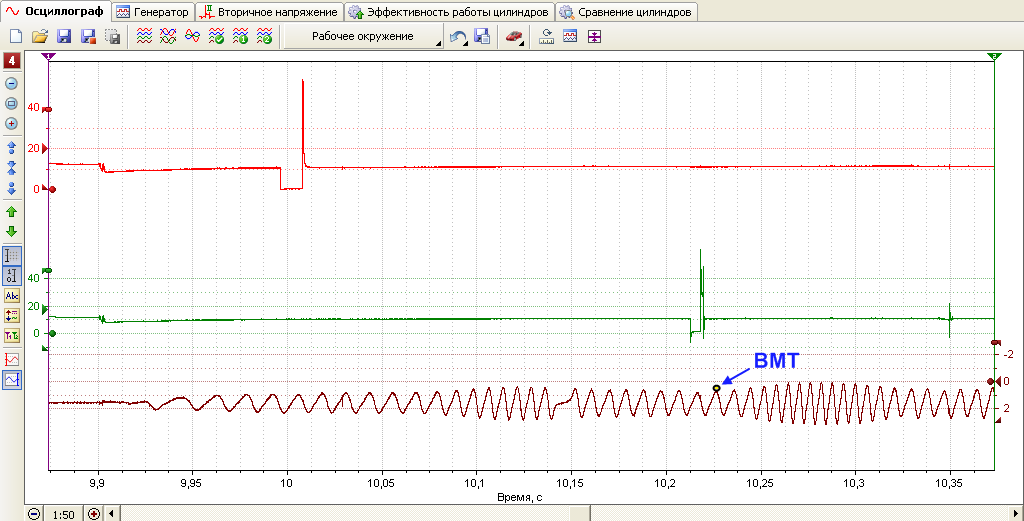Toggle the yellow measurement arrows button

(x=12, y=316)
